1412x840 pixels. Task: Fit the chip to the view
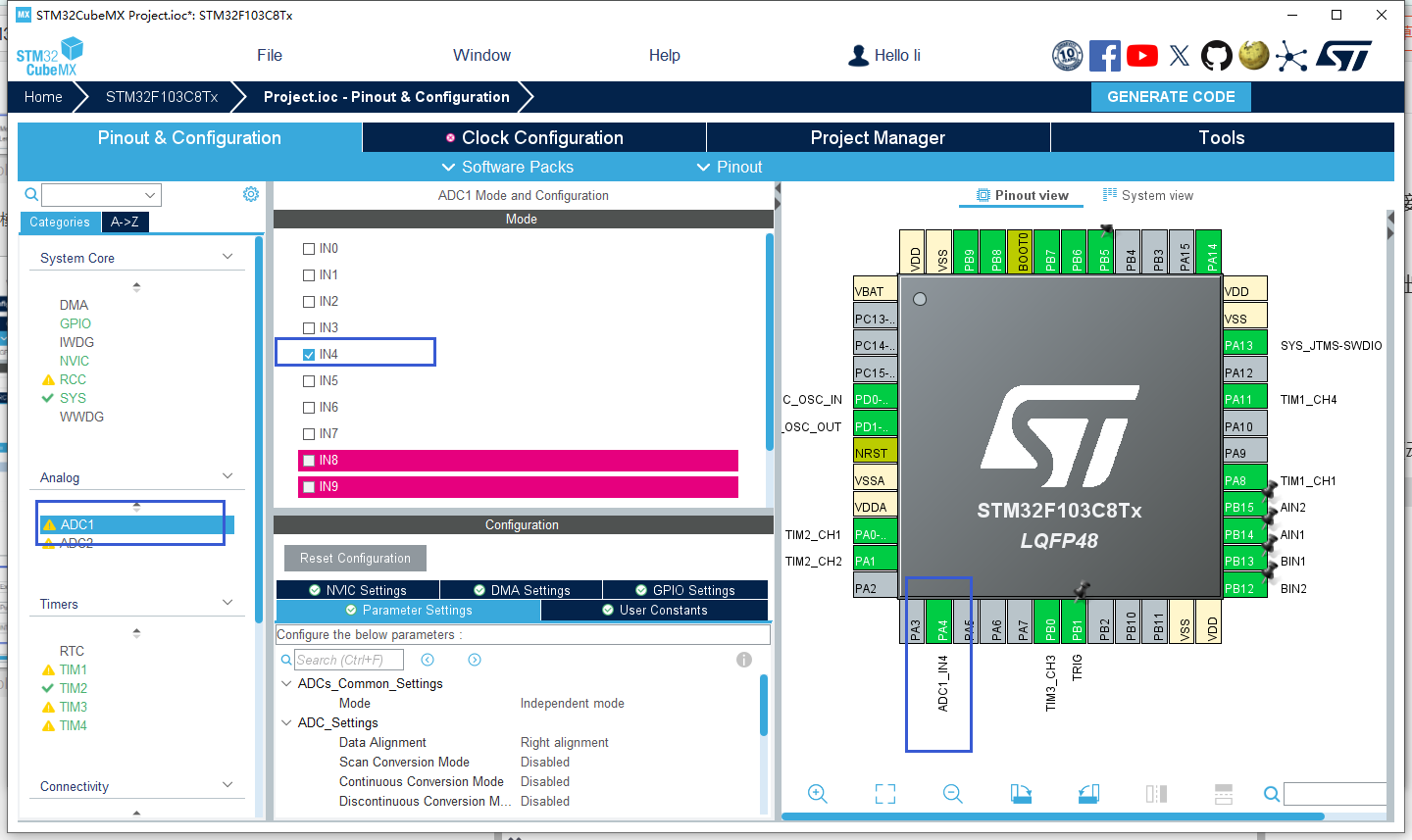coord(885,794)
